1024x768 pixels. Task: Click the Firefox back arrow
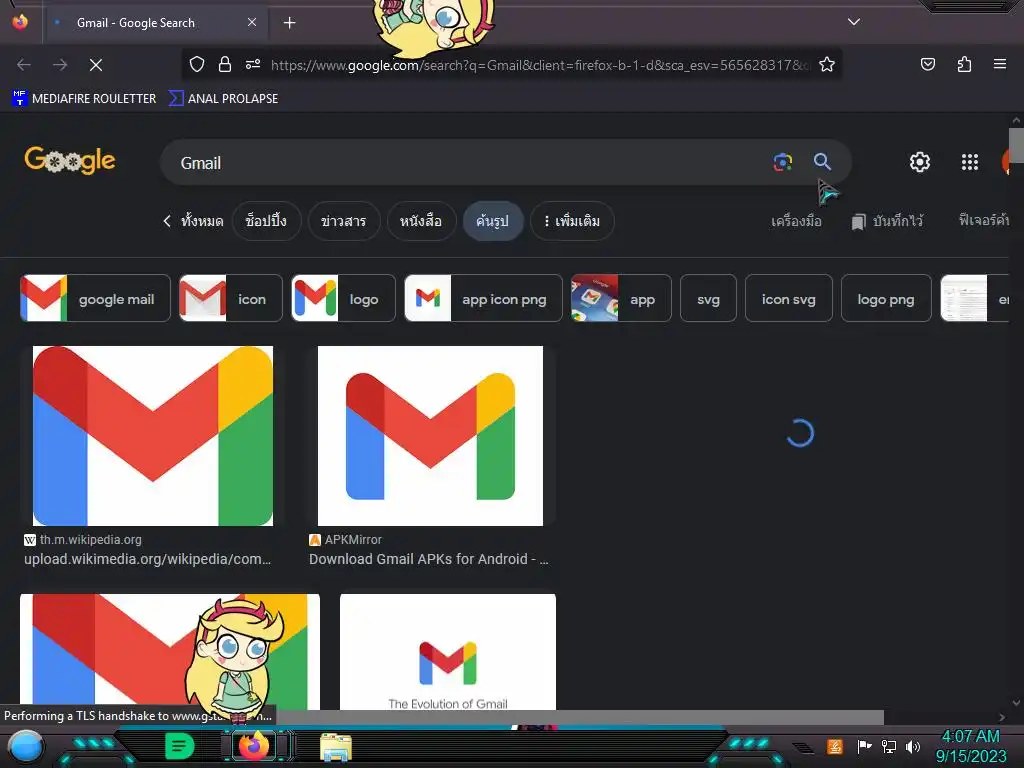[x=24, y=65]
